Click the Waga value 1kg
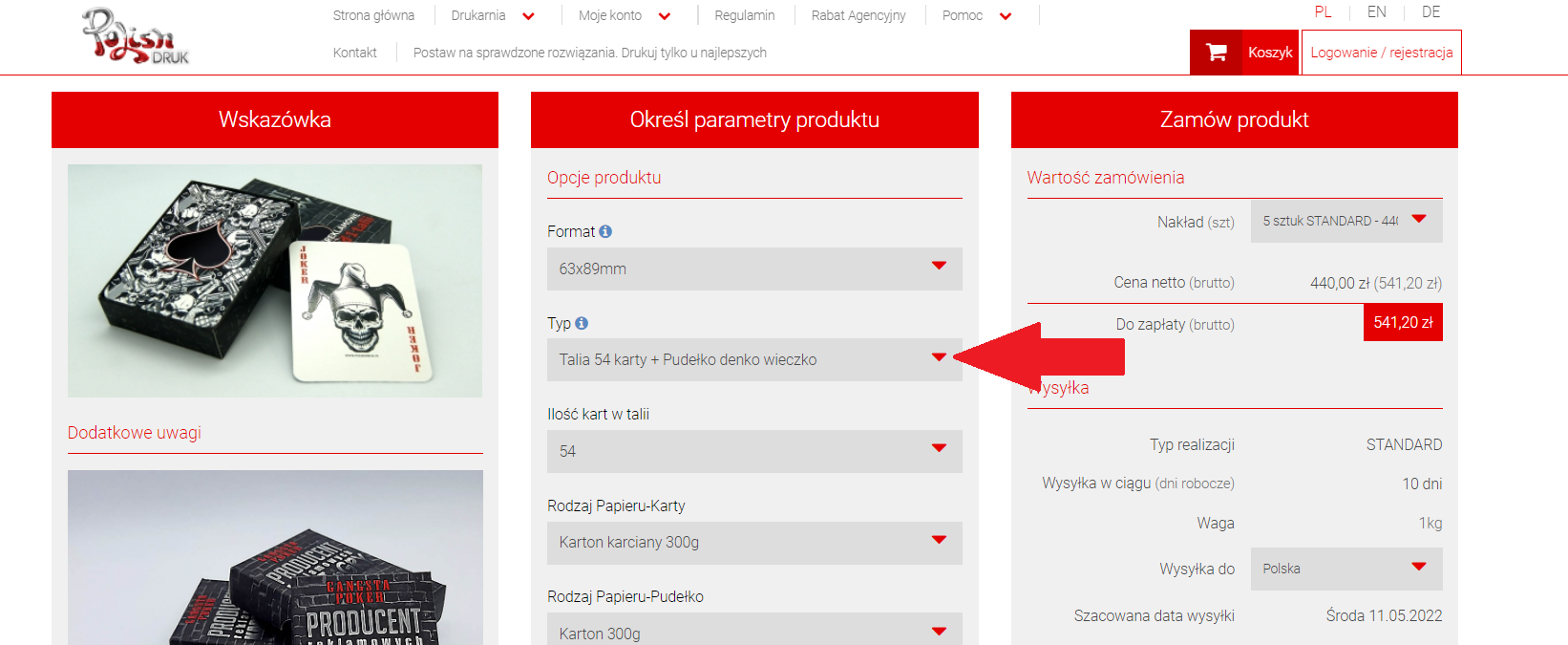The image size is (1568, 645). 1430,523
